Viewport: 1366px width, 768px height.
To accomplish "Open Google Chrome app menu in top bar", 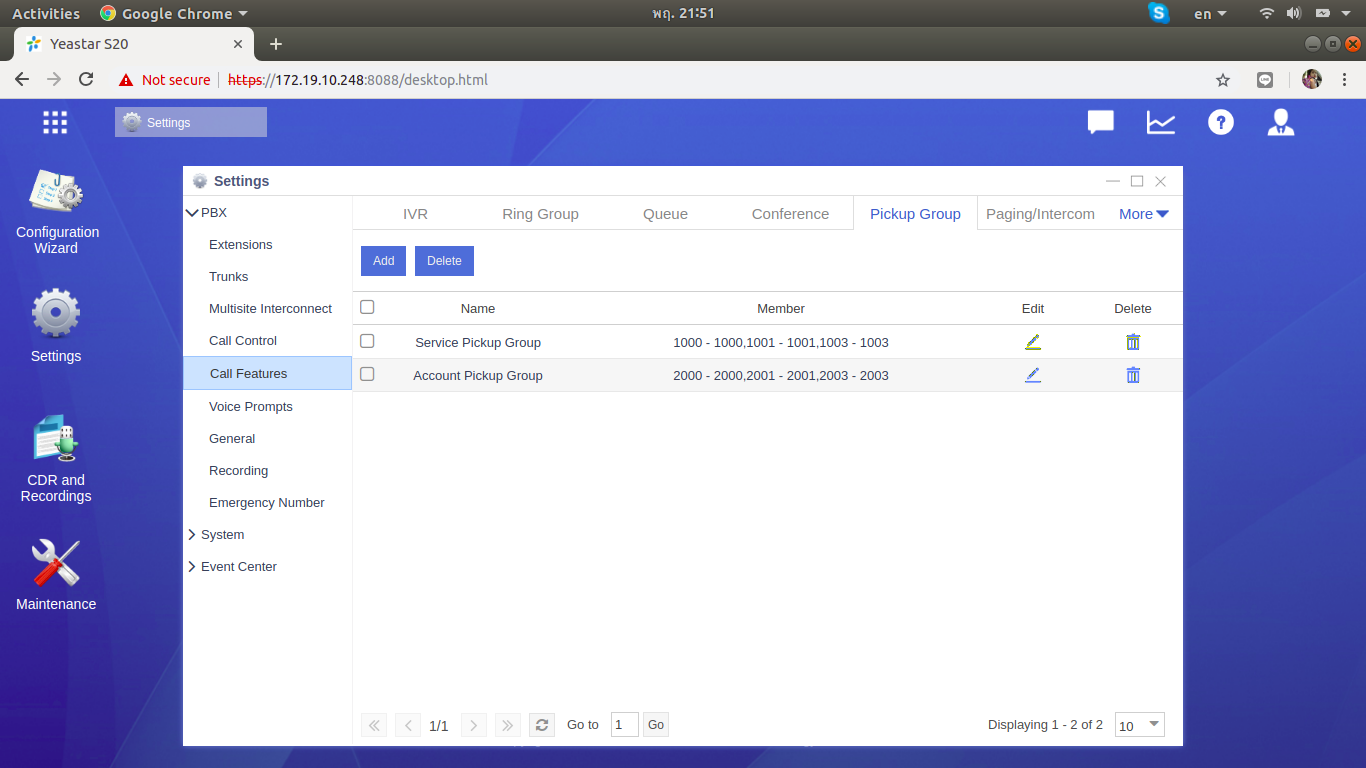I will (174, 13).
